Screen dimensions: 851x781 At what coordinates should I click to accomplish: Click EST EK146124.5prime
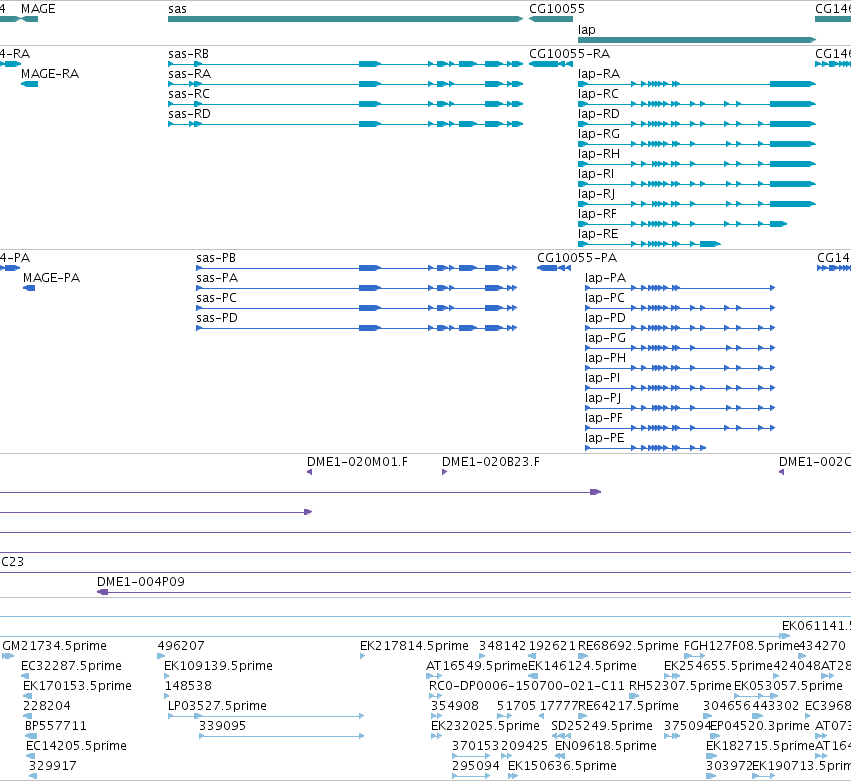tap(582, 666)
